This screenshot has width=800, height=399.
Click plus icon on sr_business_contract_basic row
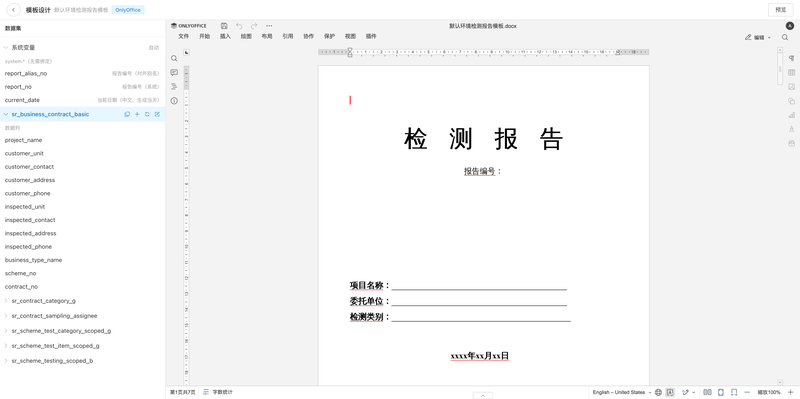coord(137,114)
